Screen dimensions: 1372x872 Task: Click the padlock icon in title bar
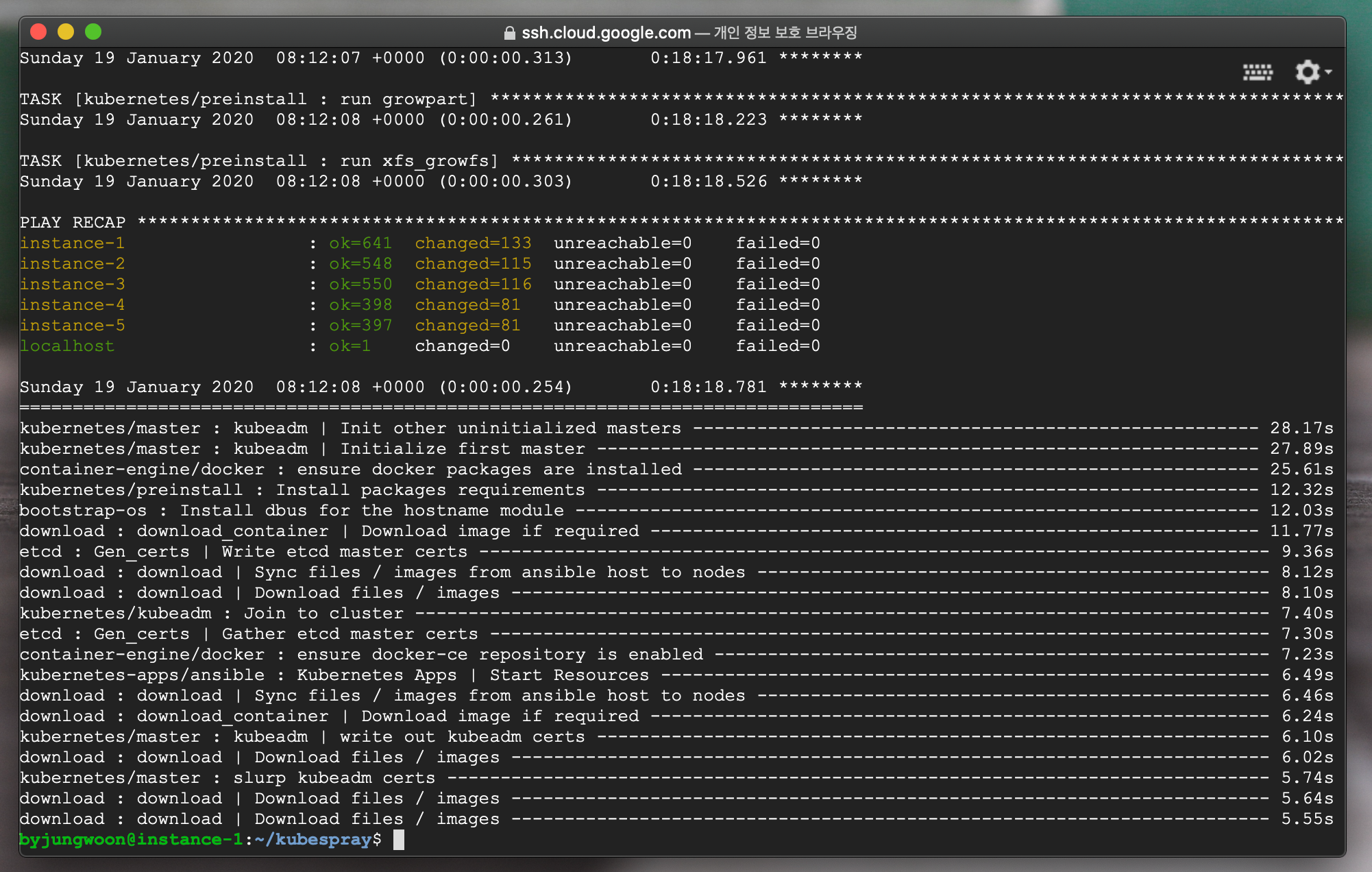[x=509, y=33]
